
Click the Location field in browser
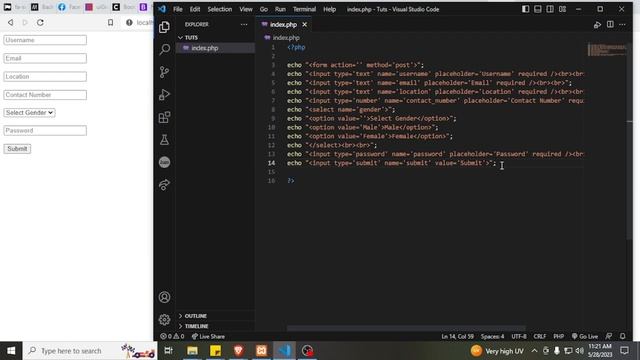coord(45,76)
